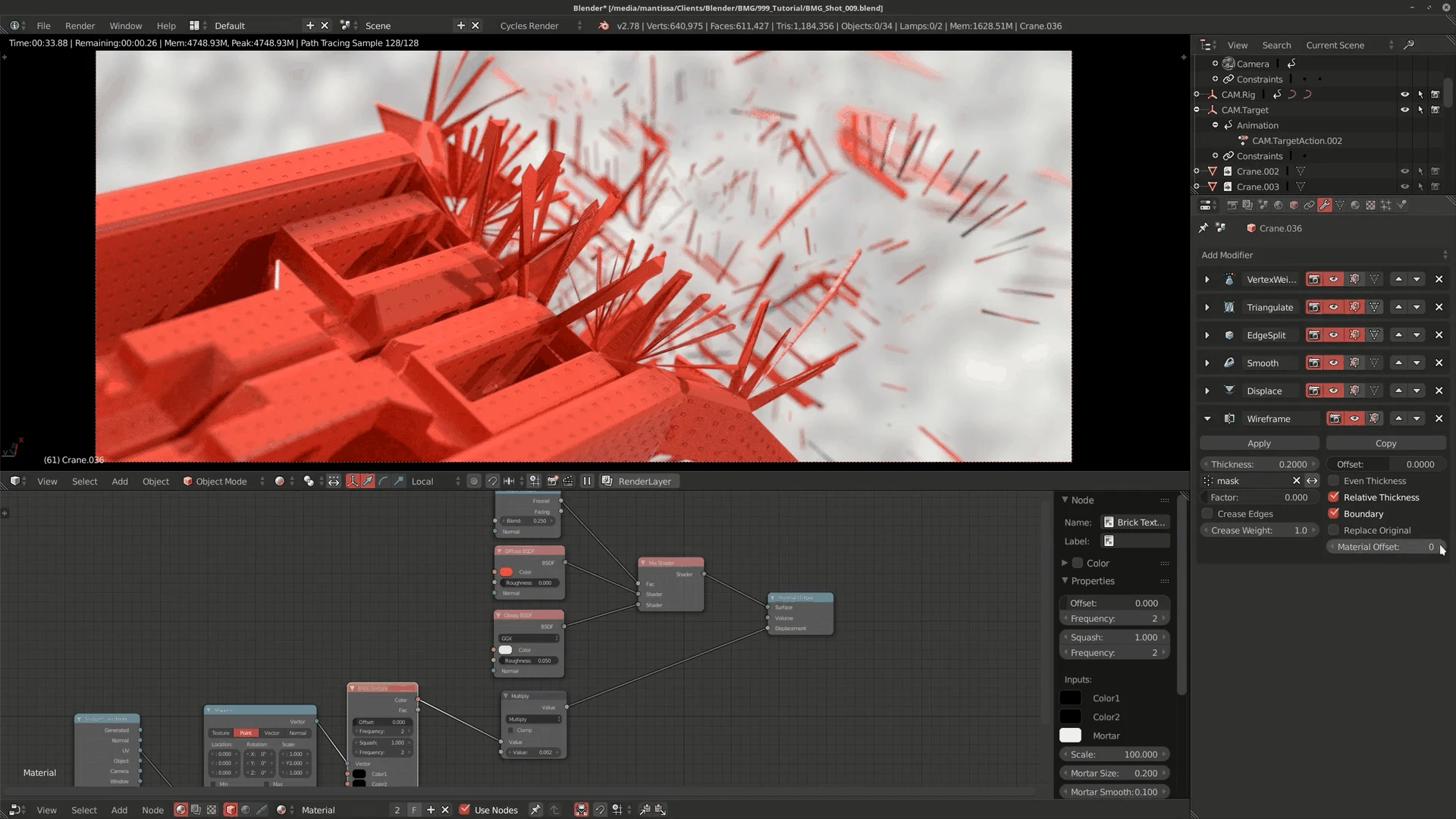Uncheck Use Nodes checkbox
This screenshot has width=1456, height=819.
point(465,810)
